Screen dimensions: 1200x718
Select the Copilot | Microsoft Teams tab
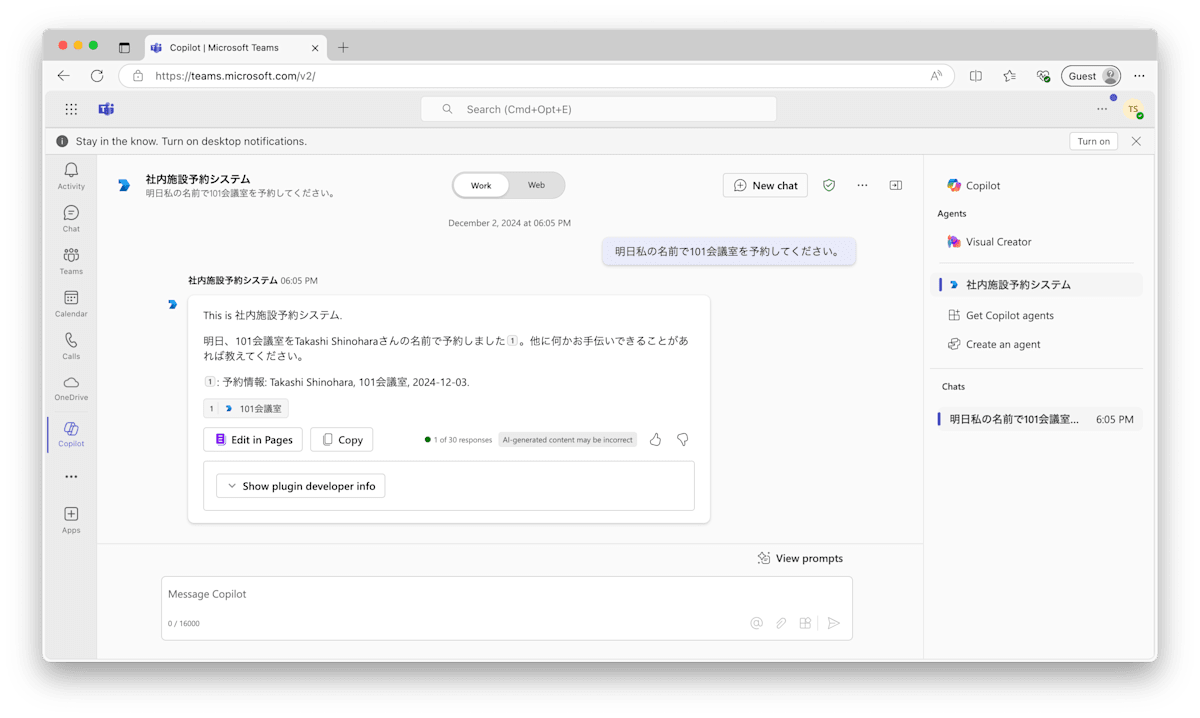236,47
